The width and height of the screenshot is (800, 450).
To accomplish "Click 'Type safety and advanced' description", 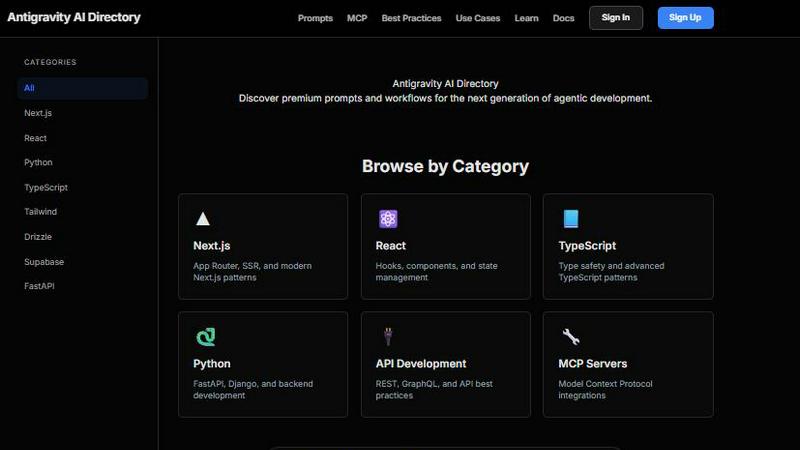I will tap(611, 266).
